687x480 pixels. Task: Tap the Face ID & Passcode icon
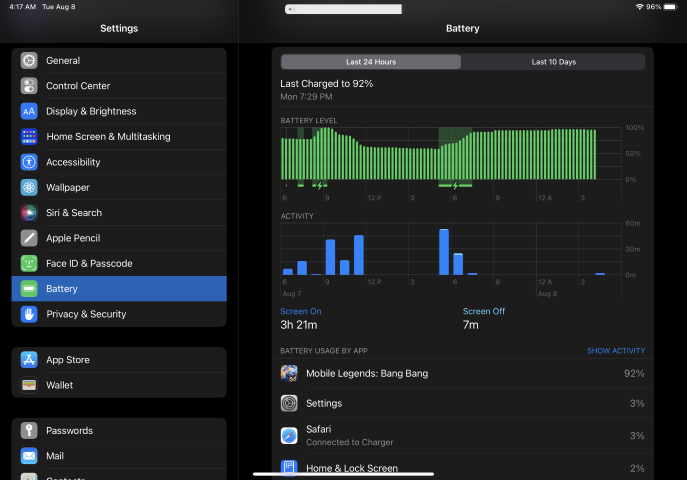pos(29,263)
